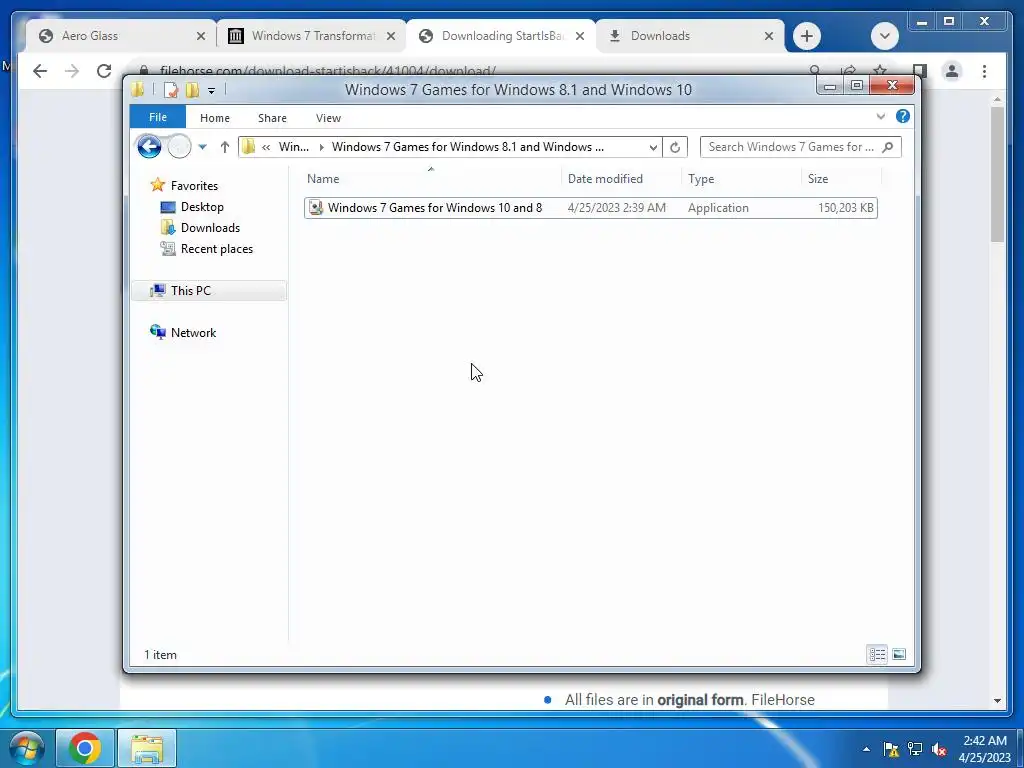Sort by Date modified column

[x=620, y=179]
